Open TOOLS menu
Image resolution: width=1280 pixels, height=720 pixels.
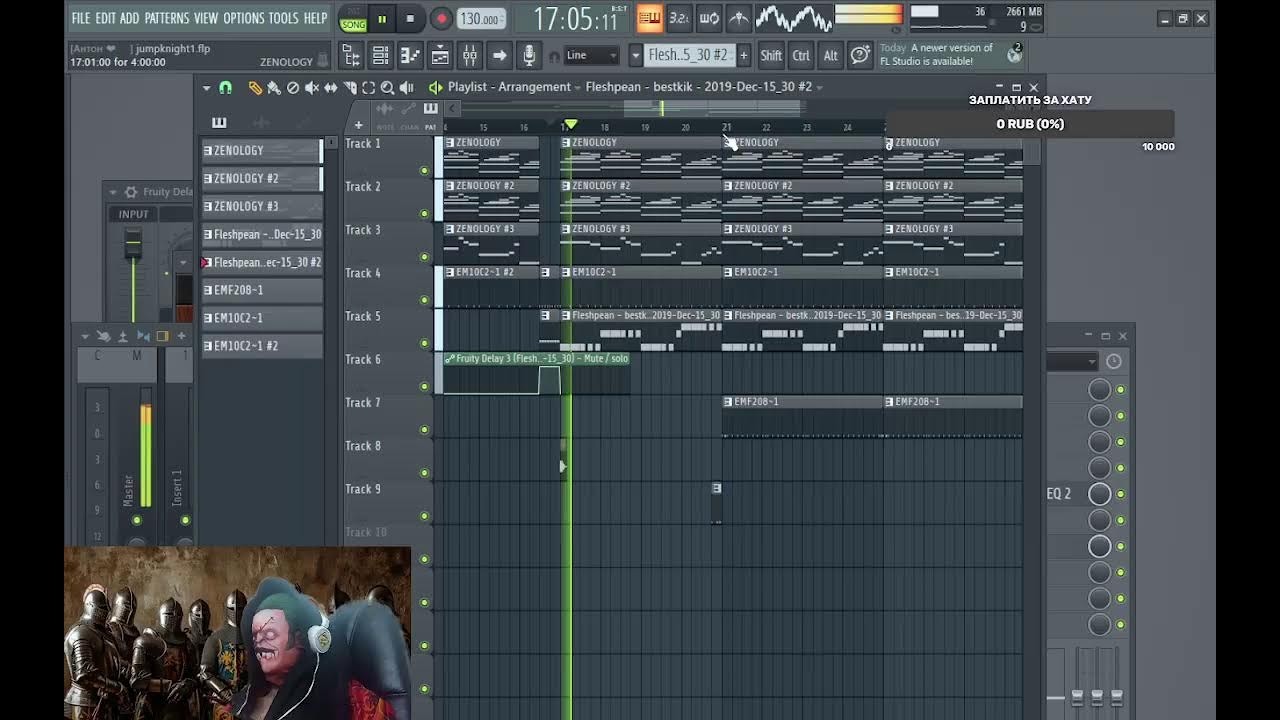[283, 18]
